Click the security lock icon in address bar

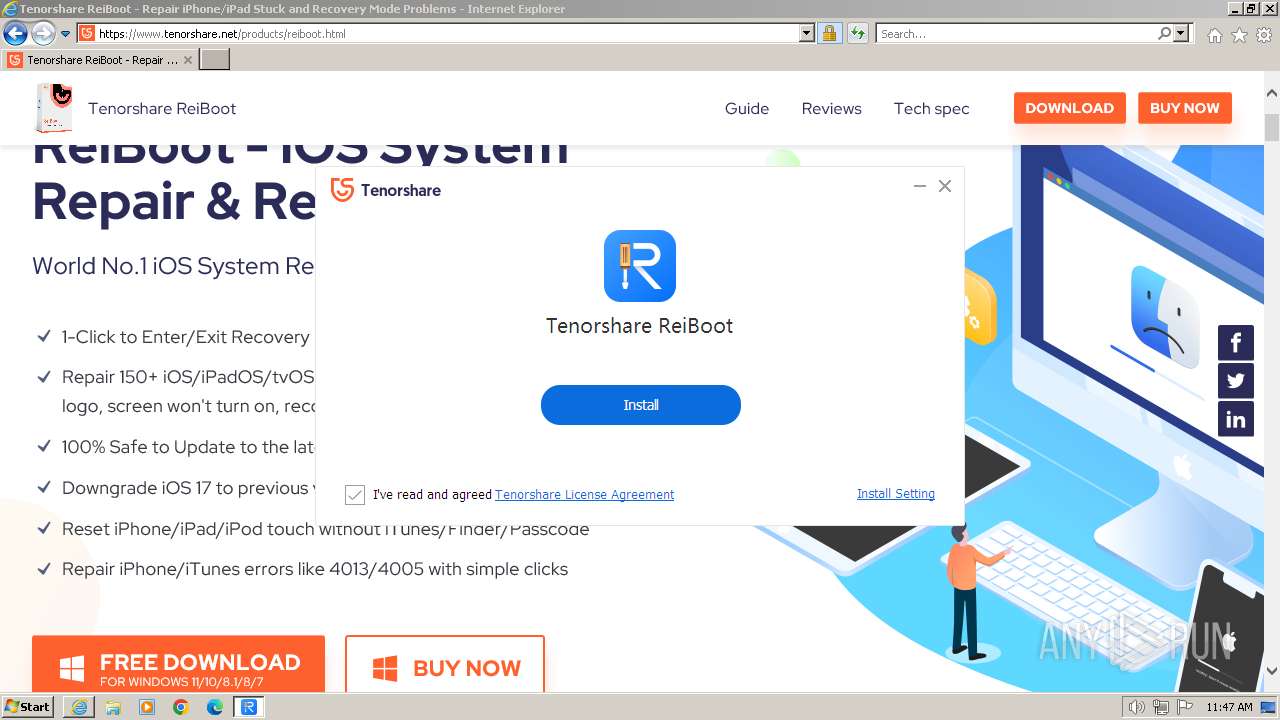(x=829, y=33)
